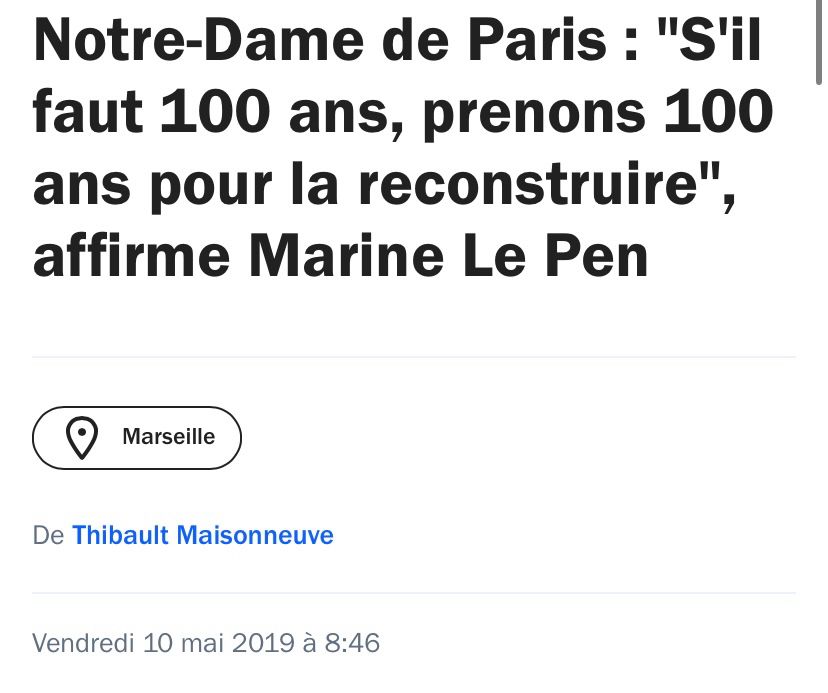
Task: Click the word "Maisonneuve" in author link
Action: pyautogui.click(x=255, y=535)
